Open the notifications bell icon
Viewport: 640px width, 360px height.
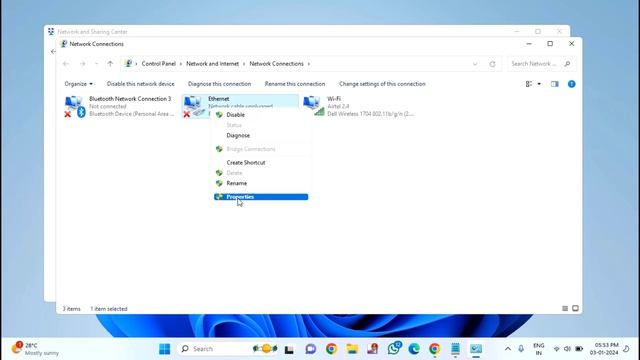(626, 349)
